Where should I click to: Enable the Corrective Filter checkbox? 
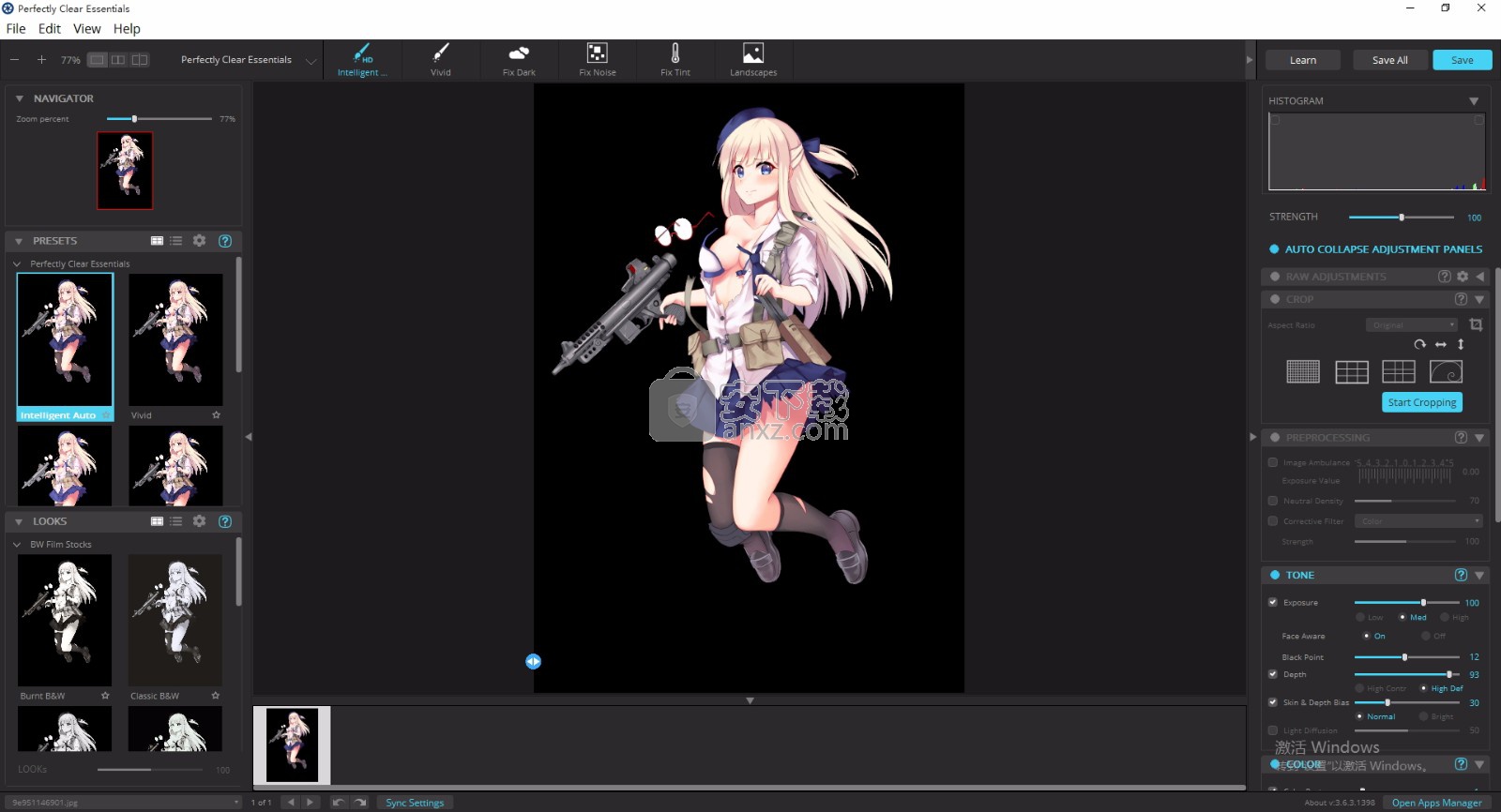[1273, 521]
